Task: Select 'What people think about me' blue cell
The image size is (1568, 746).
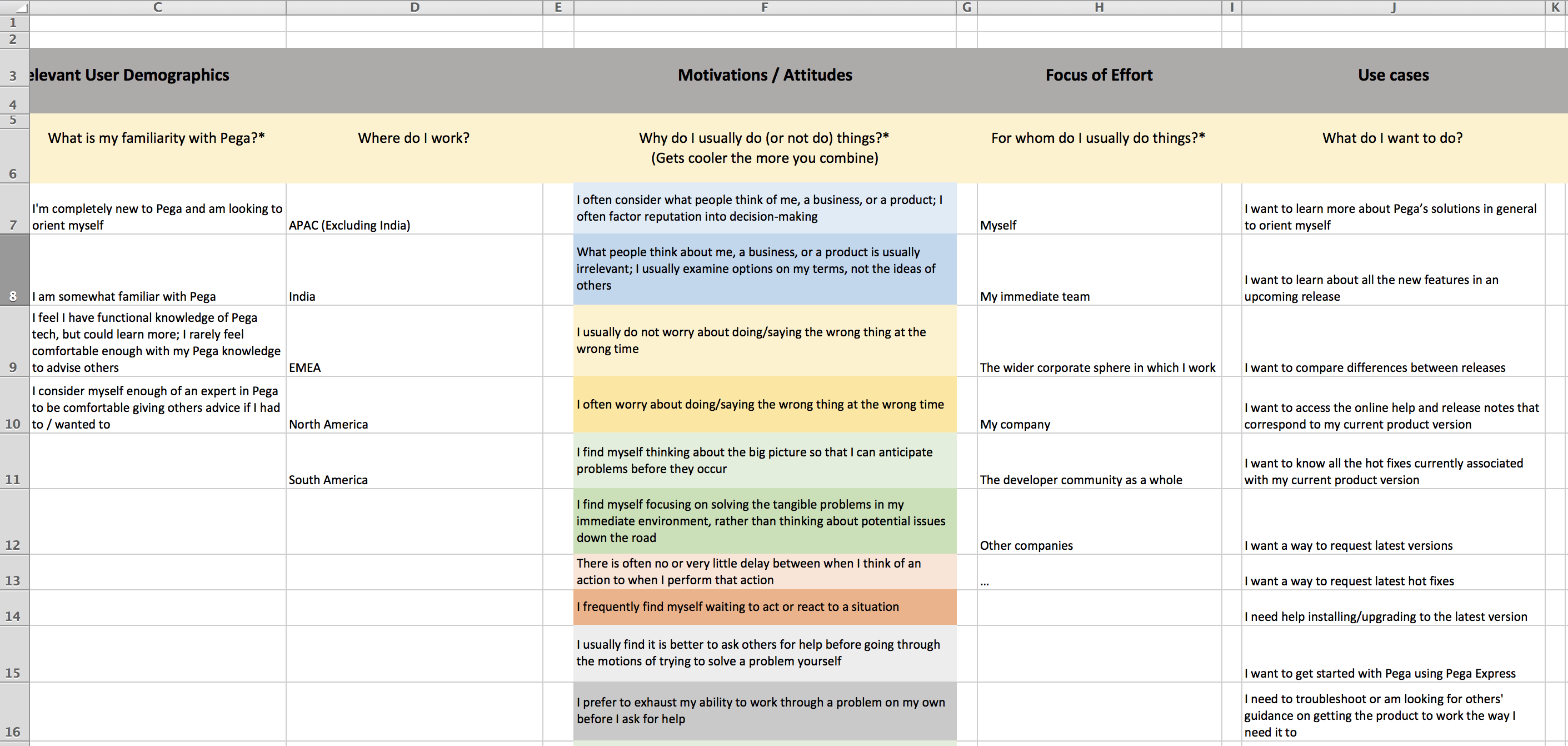Action: 765,270
